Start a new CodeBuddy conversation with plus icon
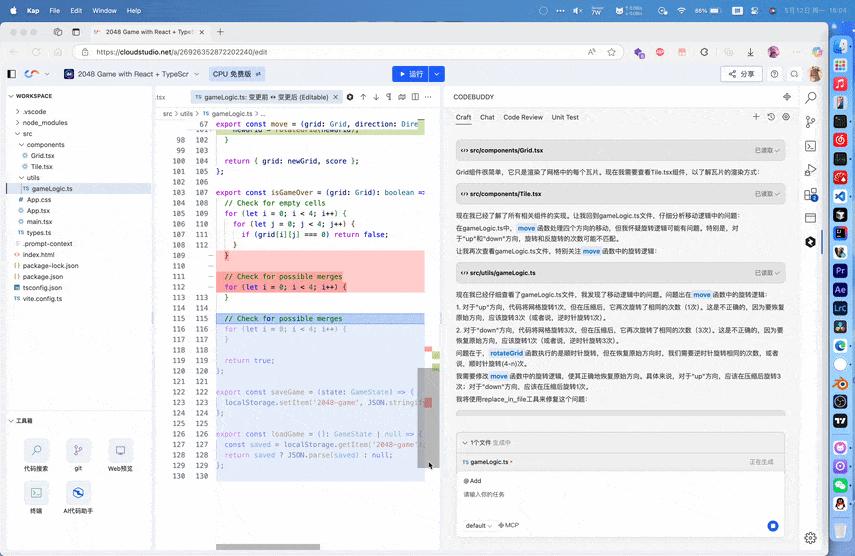 [756, 117]
